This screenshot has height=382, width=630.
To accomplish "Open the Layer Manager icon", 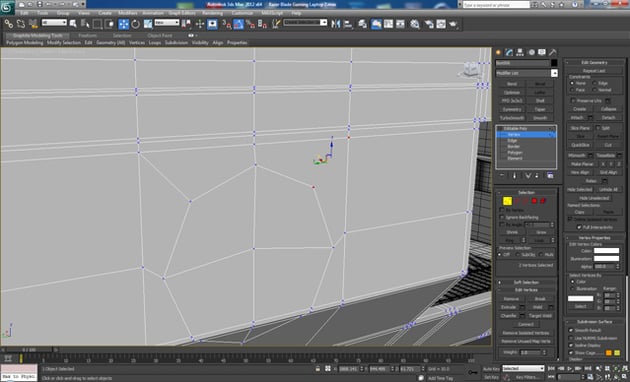I will (x=362, y=24).
